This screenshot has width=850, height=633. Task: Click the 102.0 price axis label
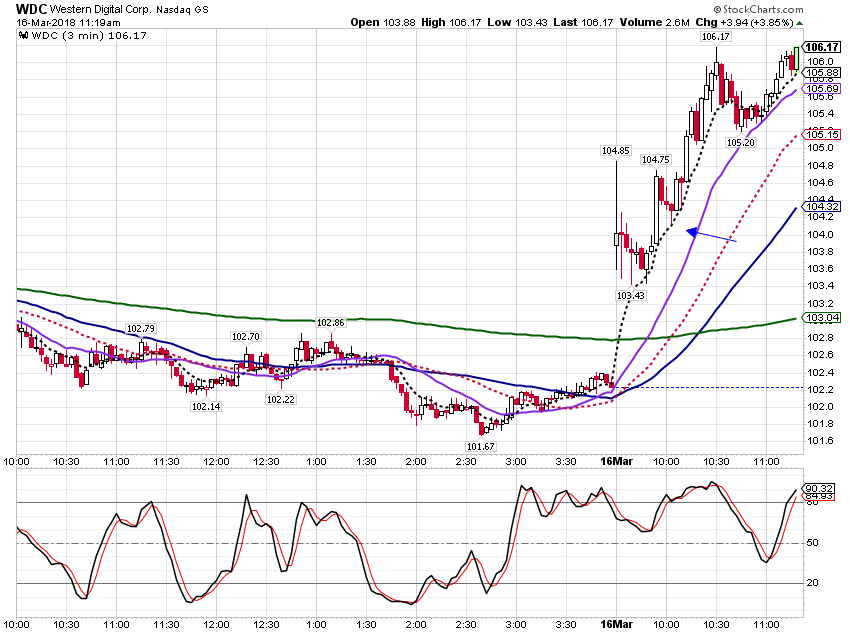click(x=820, y=406)
